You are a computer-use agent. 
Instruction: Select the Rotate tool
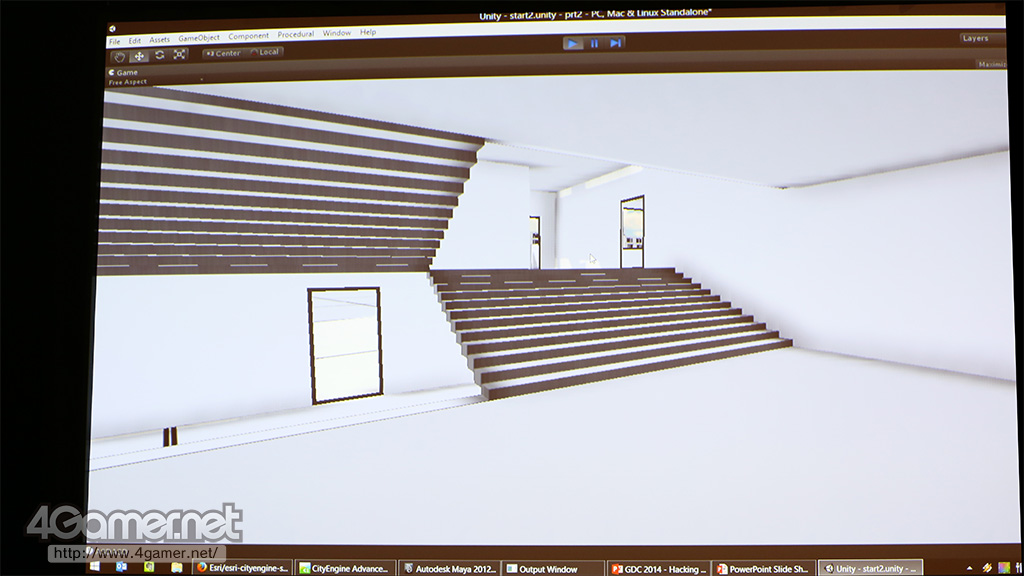(x=159, y=55)
